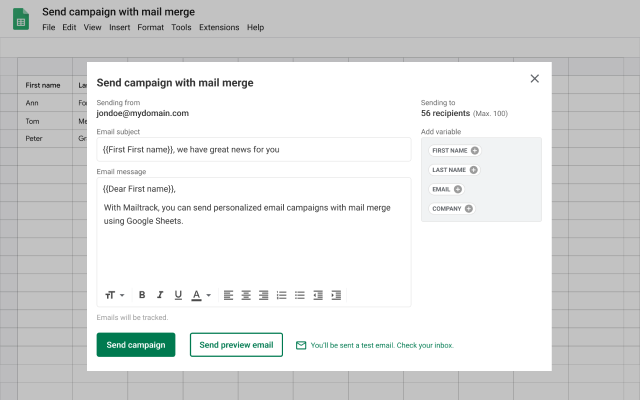
Task: Click inside the Email message body
Action: click(254, 241)
